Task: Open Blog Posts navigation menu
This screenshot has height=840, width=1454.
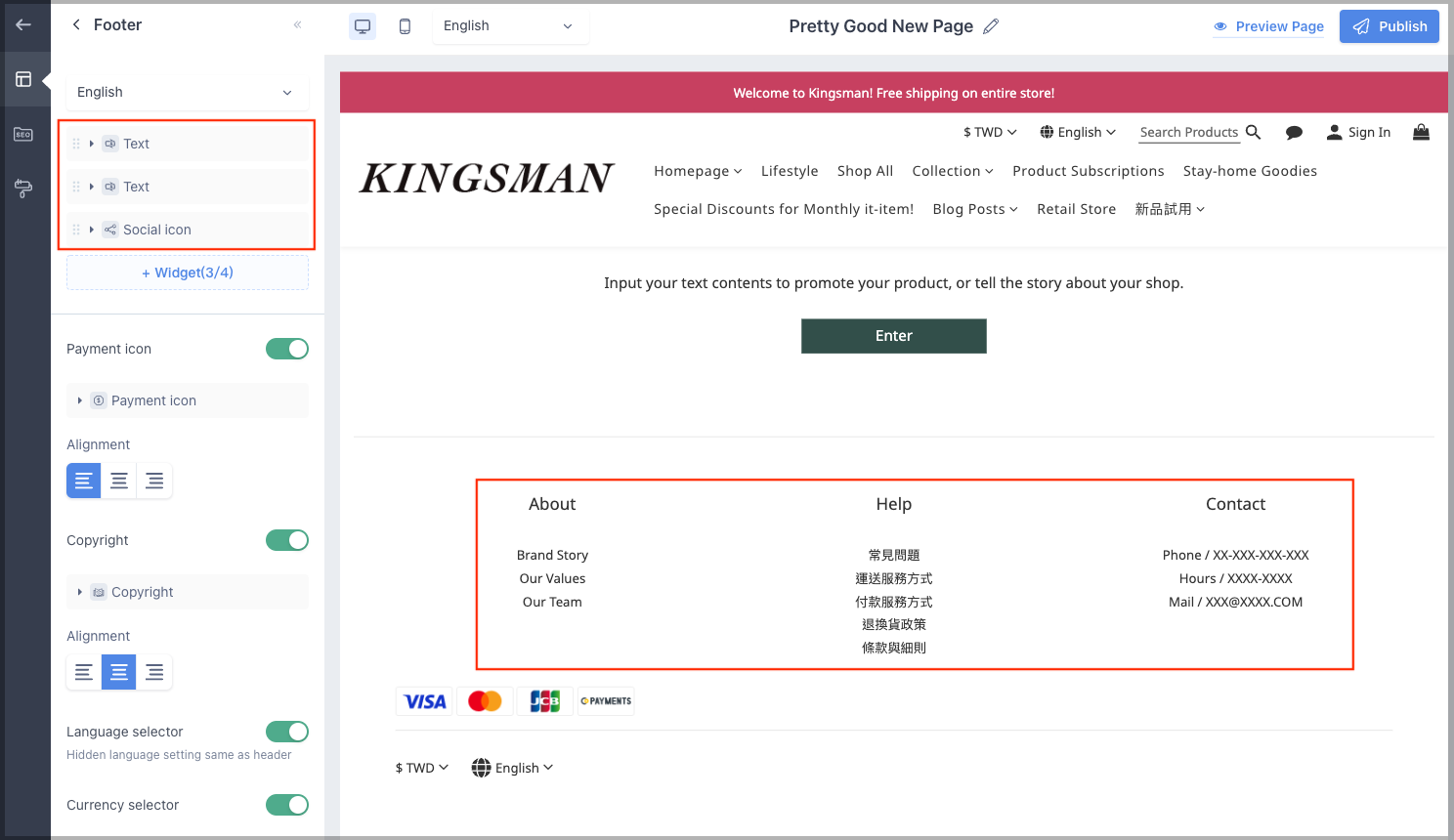Action: [x=975, y=209]
